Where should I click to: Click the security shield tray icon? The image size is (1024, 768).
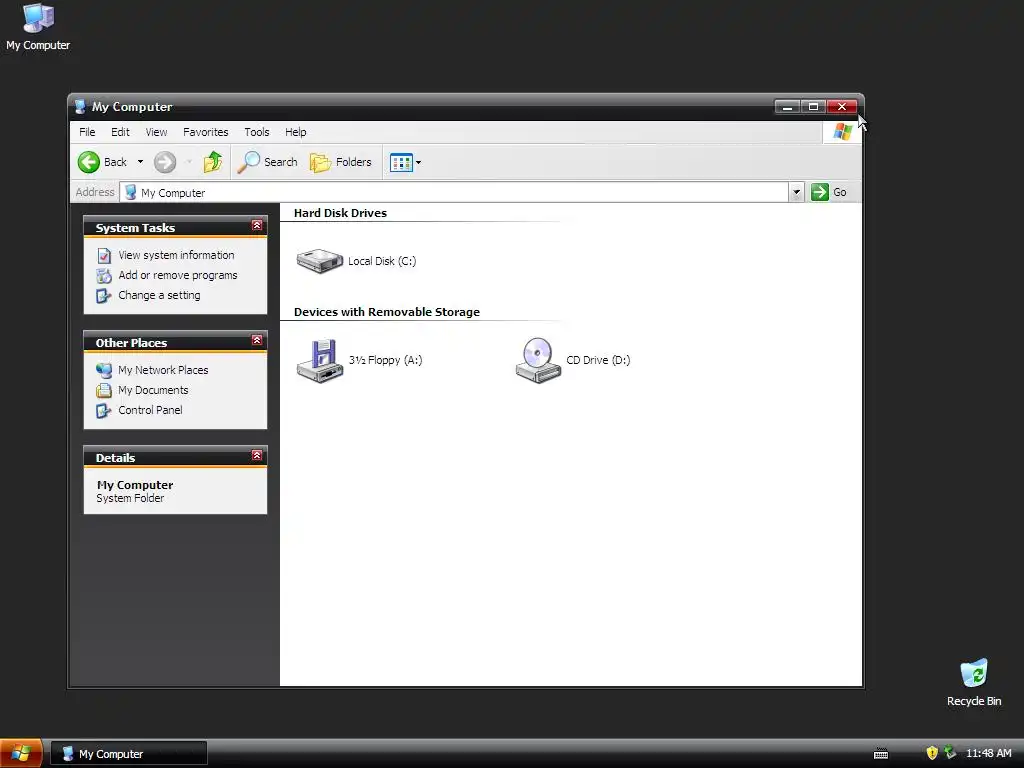click(x=932, y=753)
